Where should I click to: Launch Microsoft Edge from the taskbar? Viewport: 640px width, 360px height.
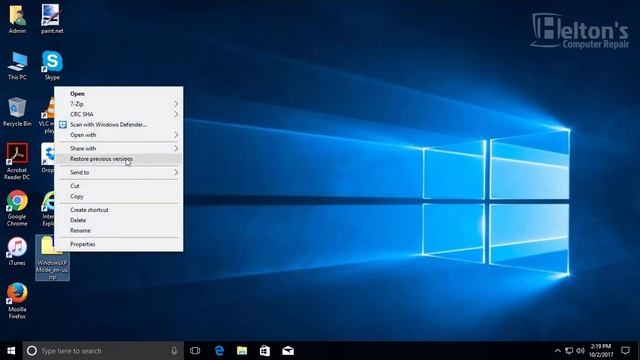[x=219, y=351]
